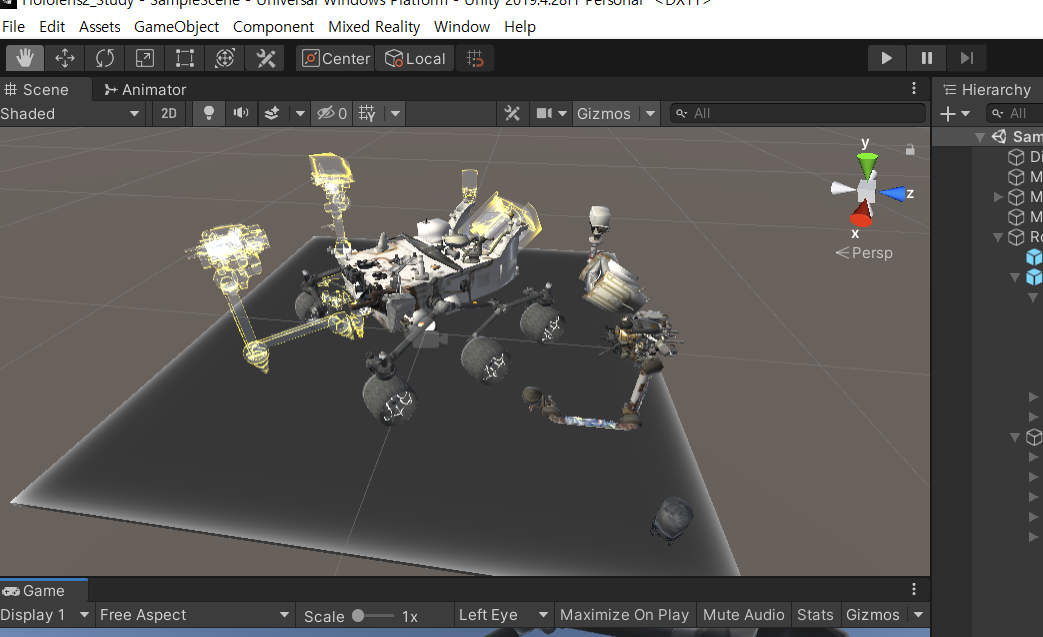This screenshot has width=1043, height=637.
Task: Click the blue Z axis gizmo cone
Action: coord(893,194)
